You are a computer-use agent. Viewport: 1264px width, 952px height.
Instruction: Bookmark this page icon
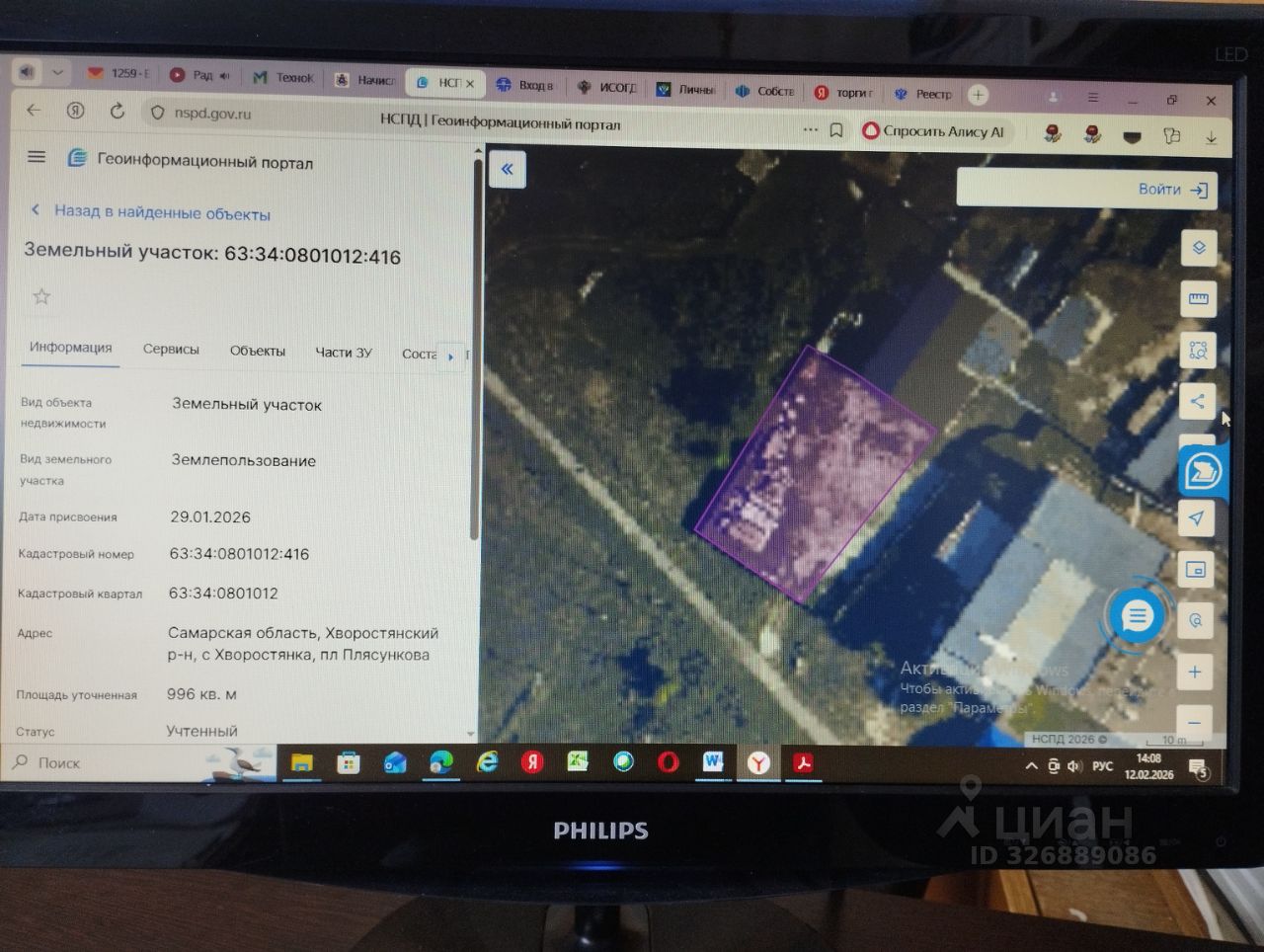[836, 130]
